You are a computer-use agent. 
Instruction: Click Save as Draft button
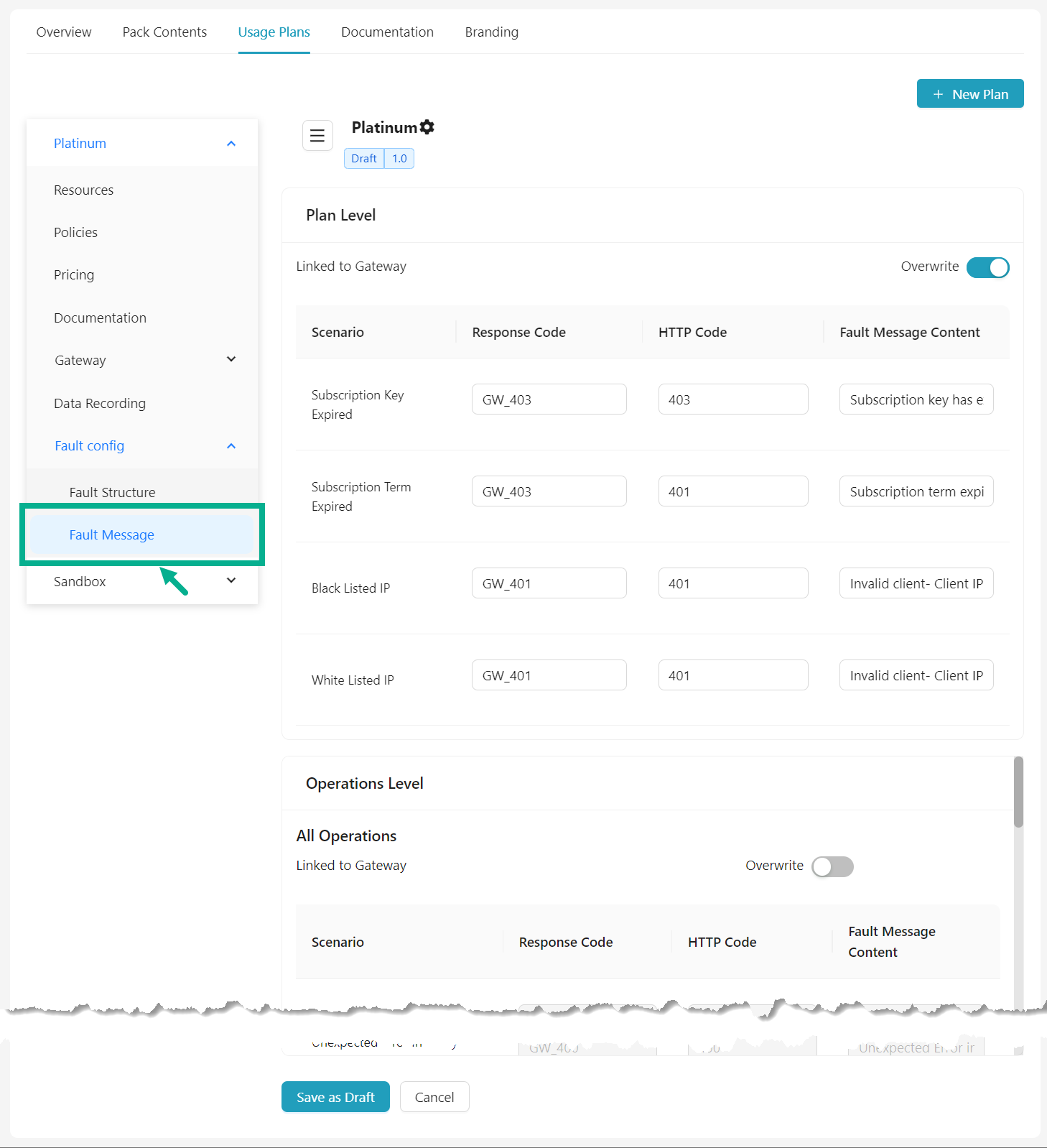335,1097
